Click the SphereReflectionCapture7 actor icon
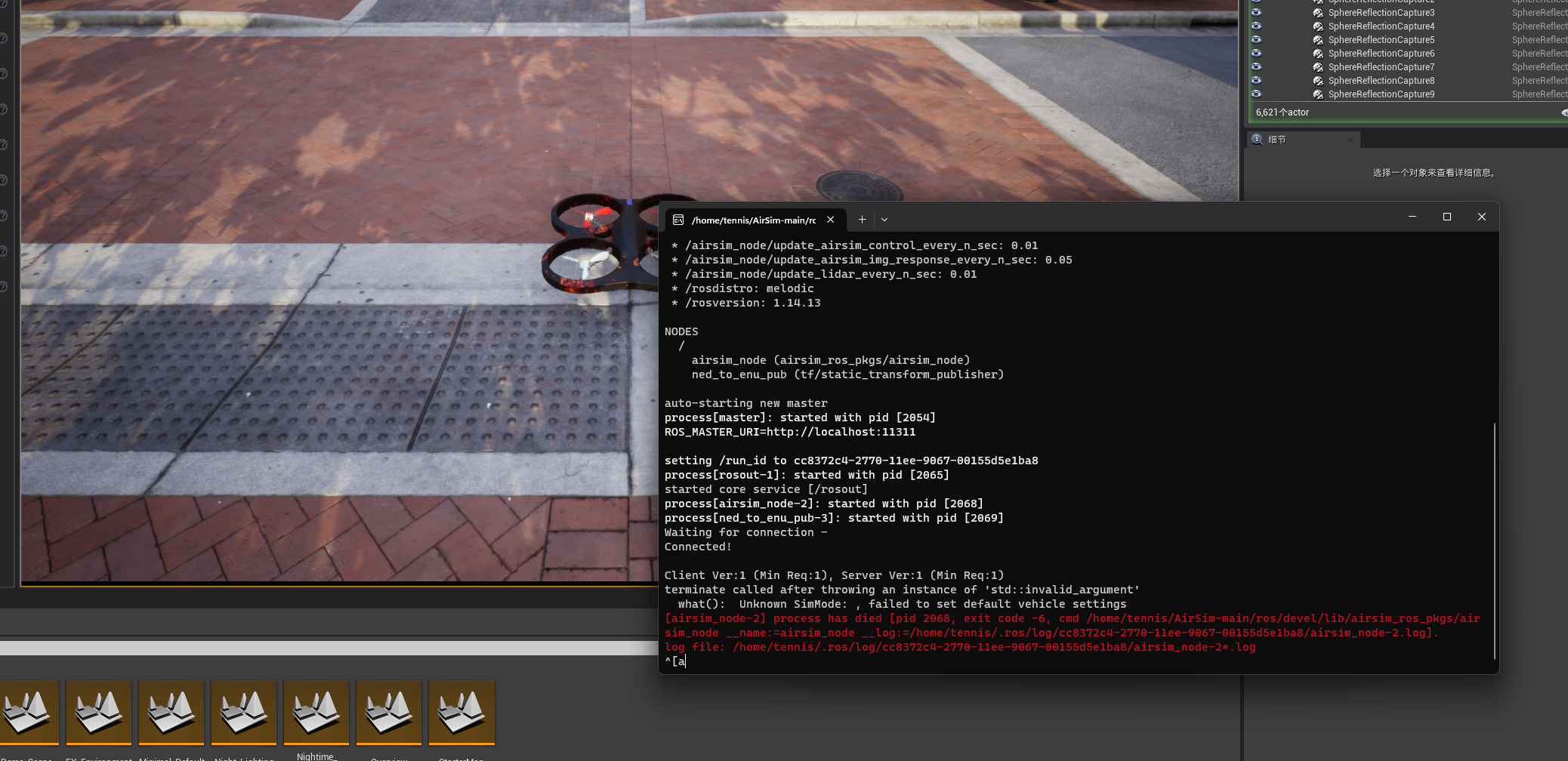 tap(1317, 67)
